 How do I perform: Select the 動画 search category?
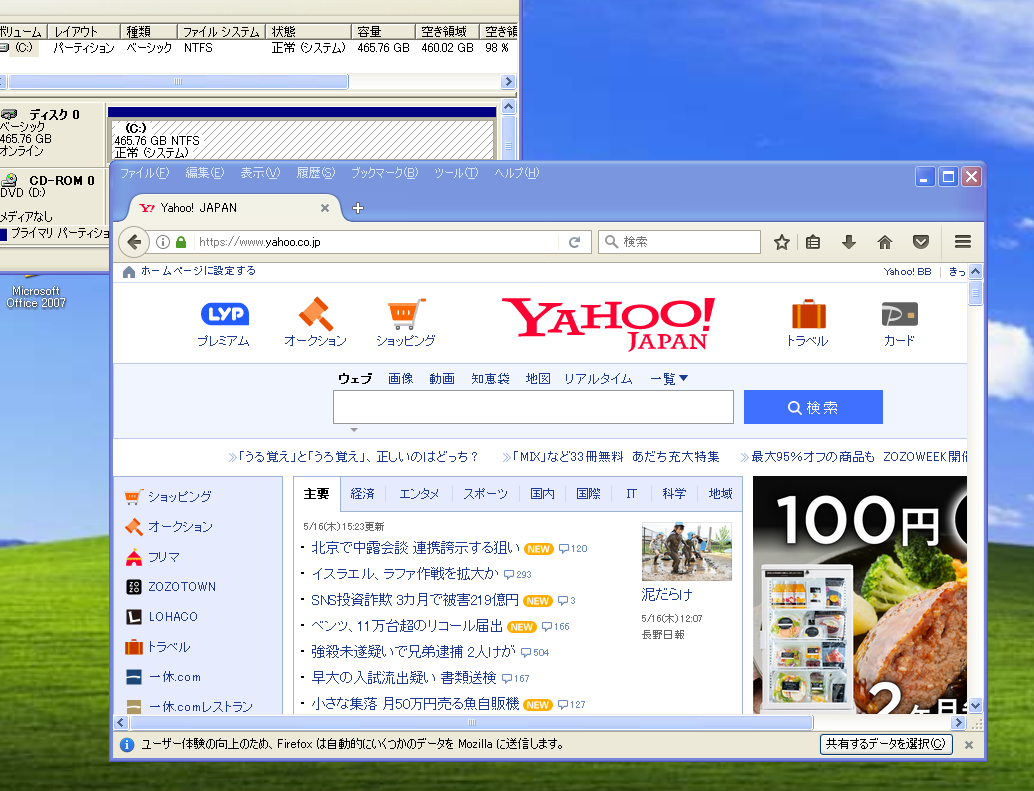tap(442, 378)
